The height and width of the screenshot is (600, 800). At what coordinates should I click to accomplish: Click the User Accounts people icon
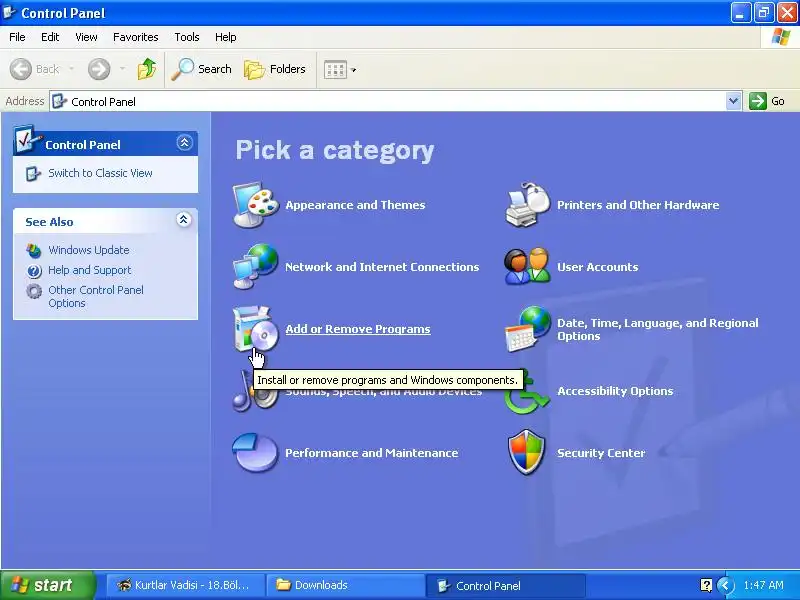click(x=528, y=266)
